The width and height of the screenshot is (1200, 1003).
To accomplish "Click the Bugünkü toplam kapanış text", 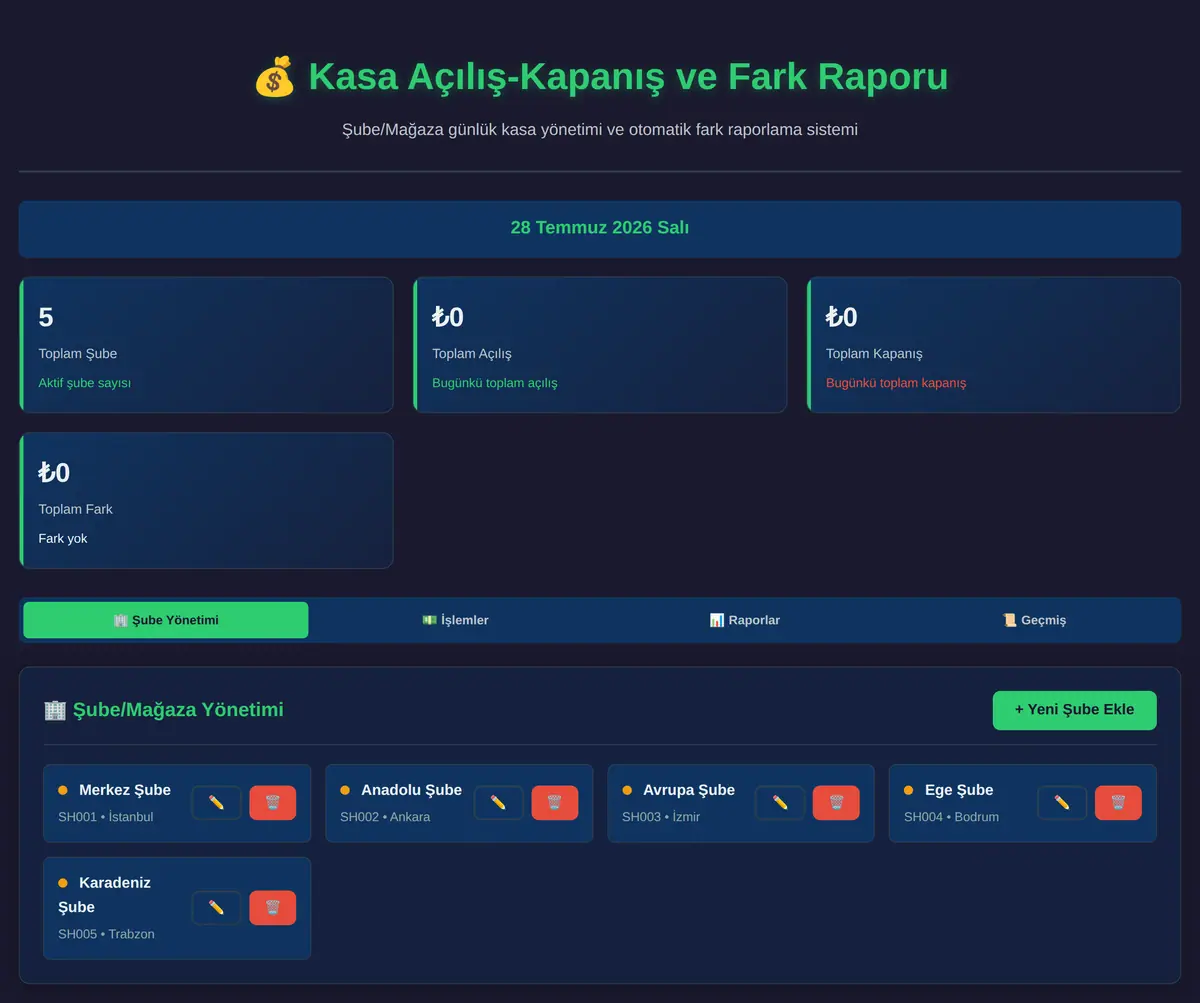I will pyautogui.click(x=896, y=383).
